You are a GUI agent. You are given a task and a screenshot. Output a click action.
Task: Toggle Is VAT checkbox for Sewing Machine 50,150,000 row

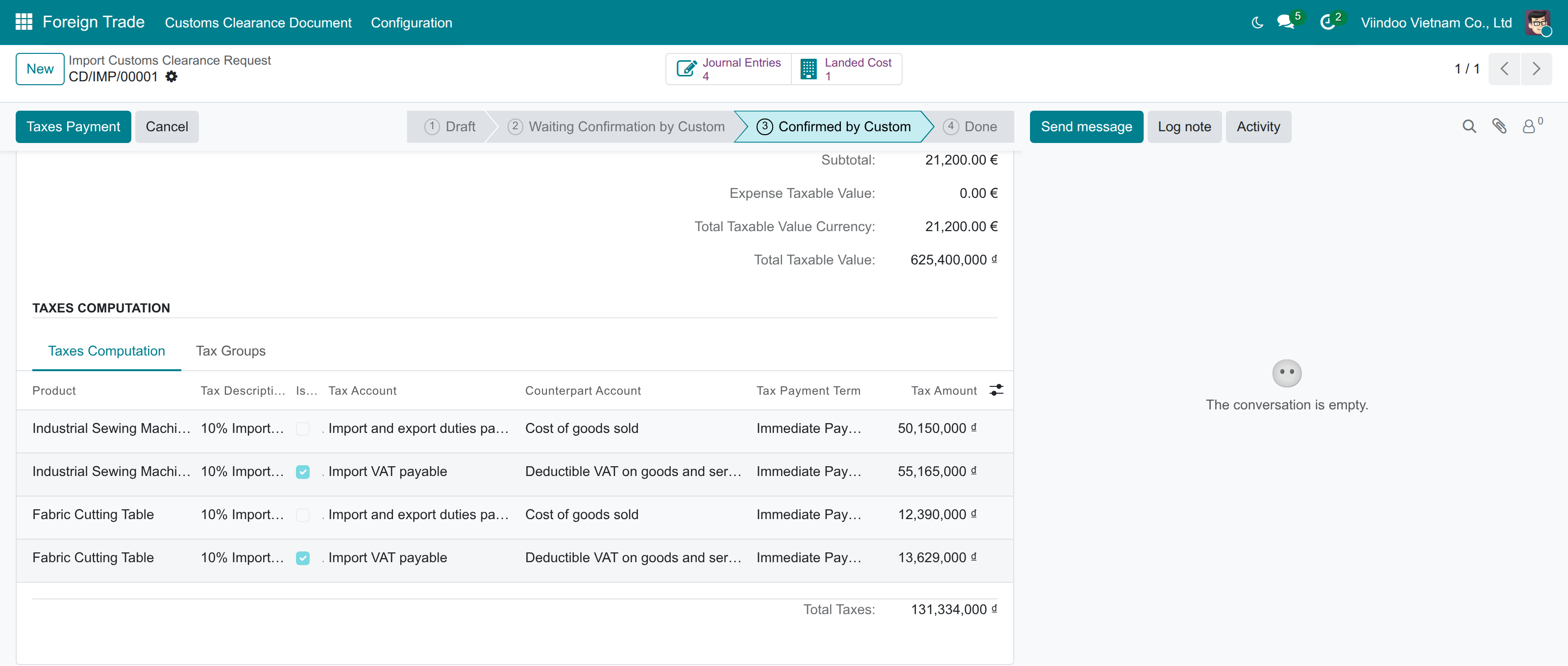[x=302, y=429]
